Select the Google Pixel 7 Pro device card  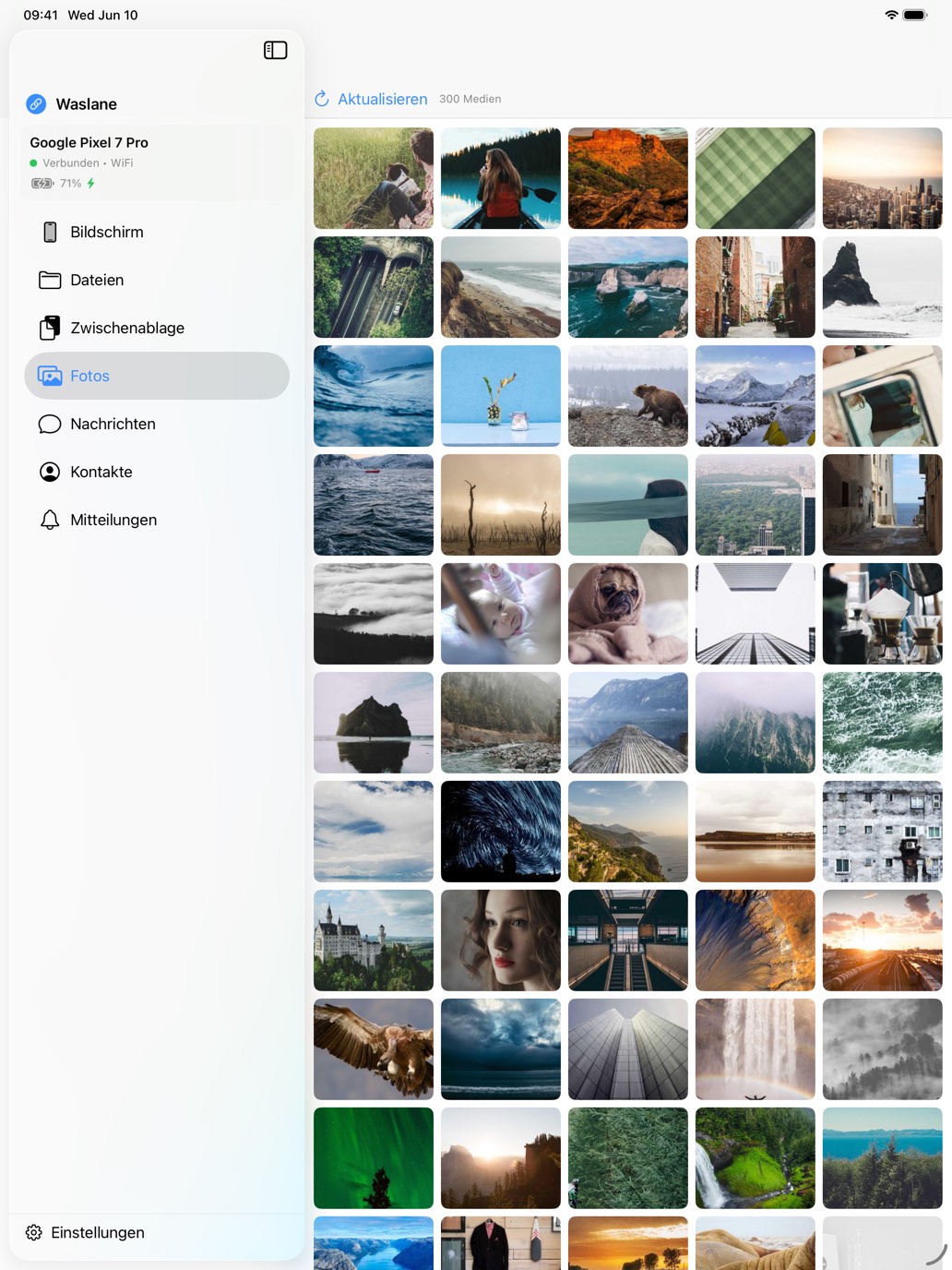coord(157,162)
